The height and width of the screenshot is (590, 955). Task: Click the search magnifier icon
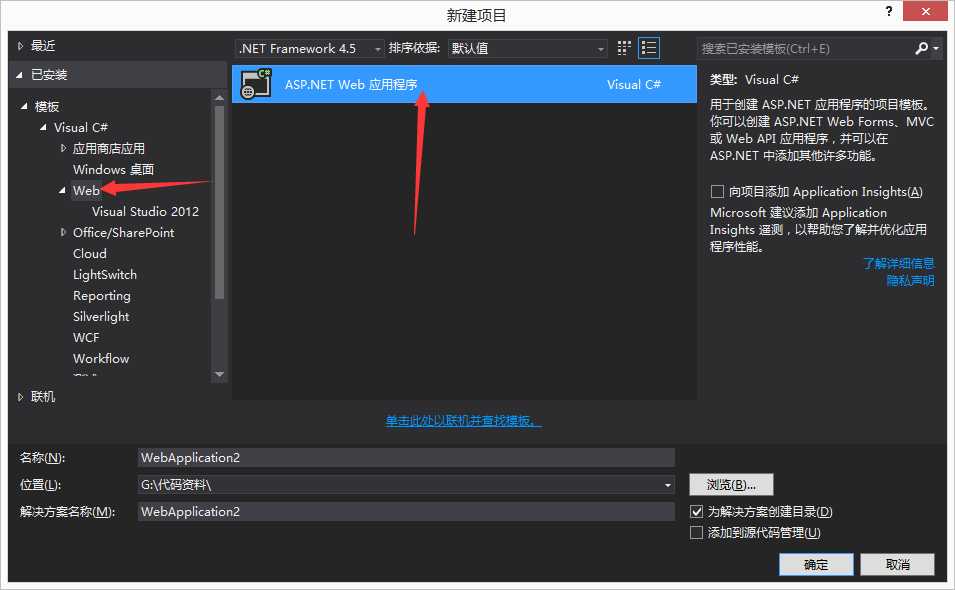(922, 48)
